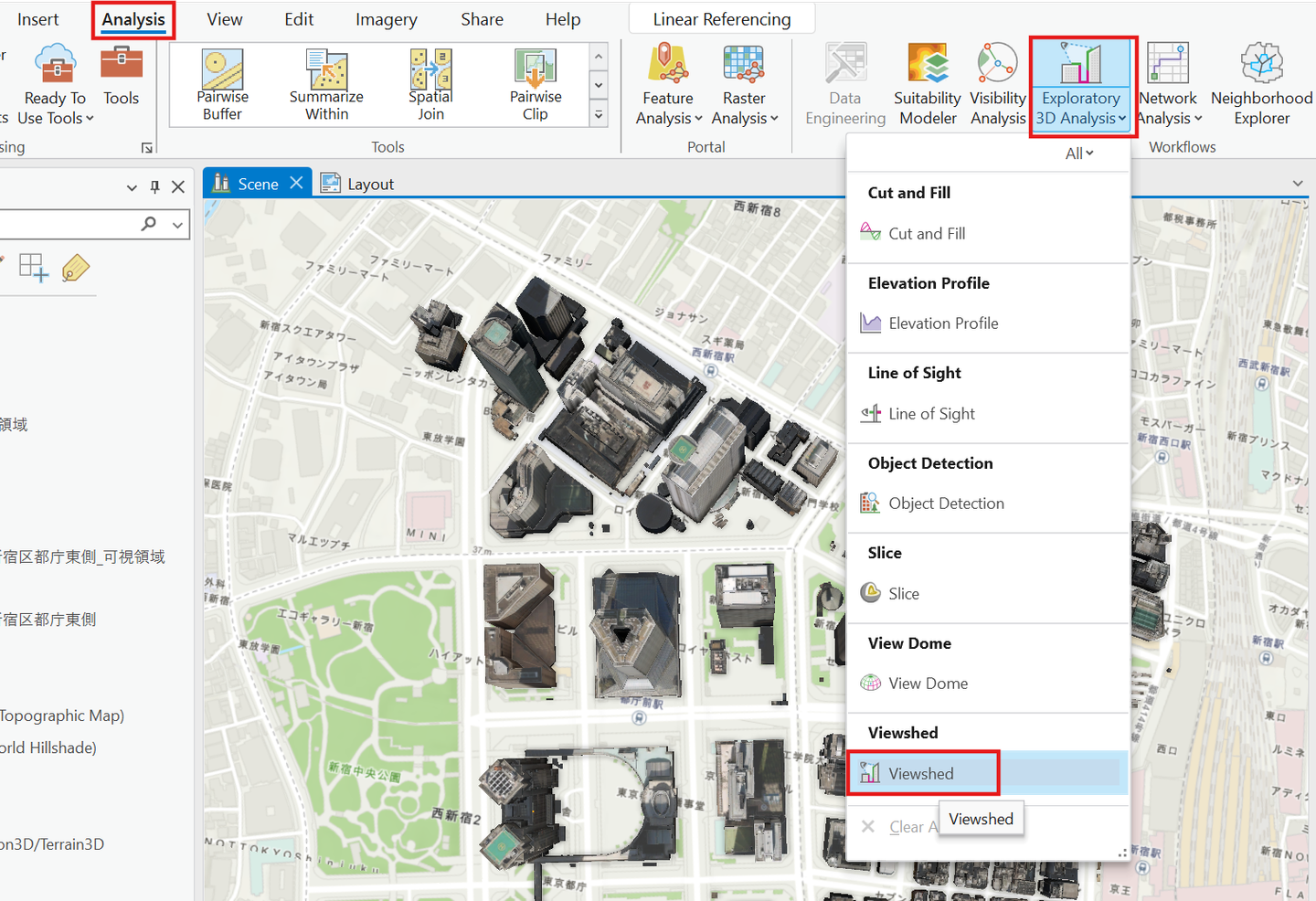Select the 新宿区都庁東側_可視領域 layer
Viewport: 1316px width, 901px height.
pyautogui.click(x=83, y=556)
